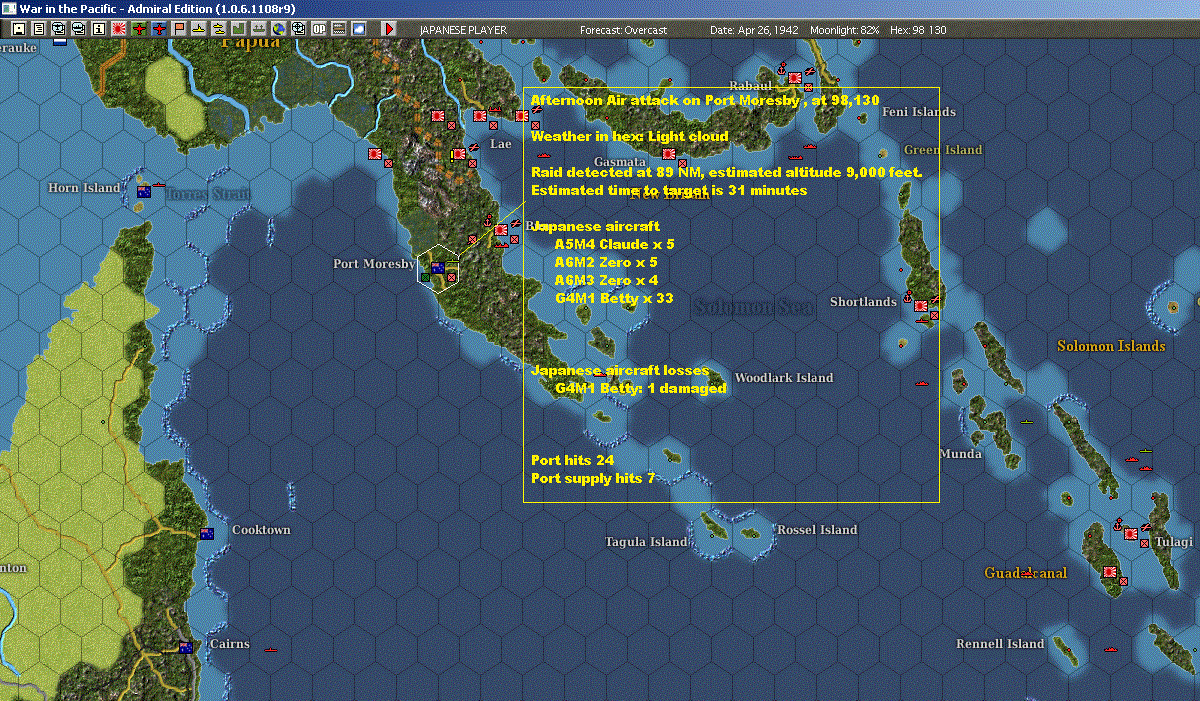Click the 'Munda' map label

click(x=960, y=454)
